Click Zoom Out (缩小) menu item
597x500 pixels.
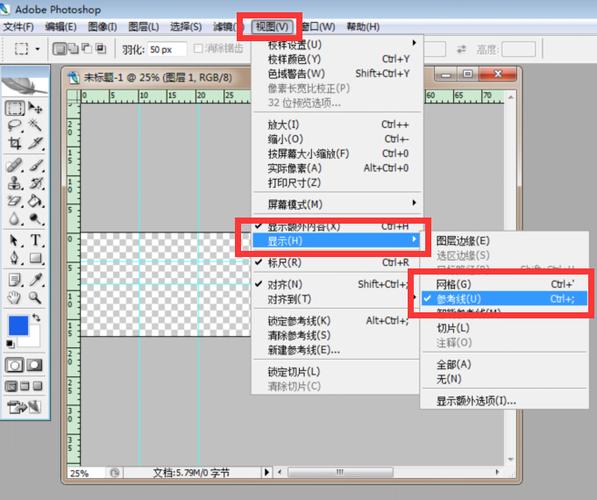click(336, 139)
